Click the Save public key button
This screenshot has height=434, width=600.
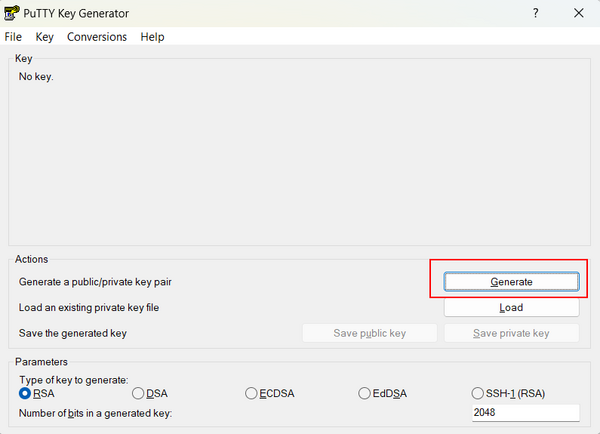pyautogui.click(x=370, y=333)
